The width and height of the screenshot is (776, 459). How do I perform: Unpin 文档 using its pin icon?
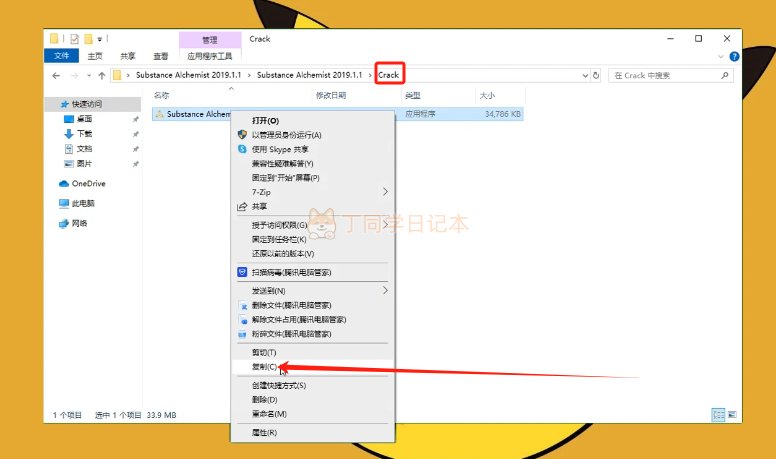136,149
